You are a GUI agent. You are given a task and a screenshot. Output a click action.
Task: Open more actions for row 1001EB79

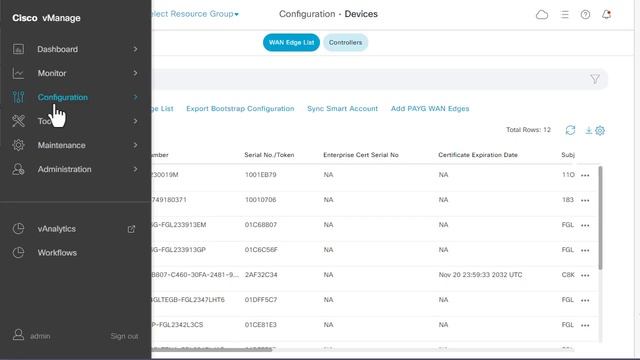point(585,176)
